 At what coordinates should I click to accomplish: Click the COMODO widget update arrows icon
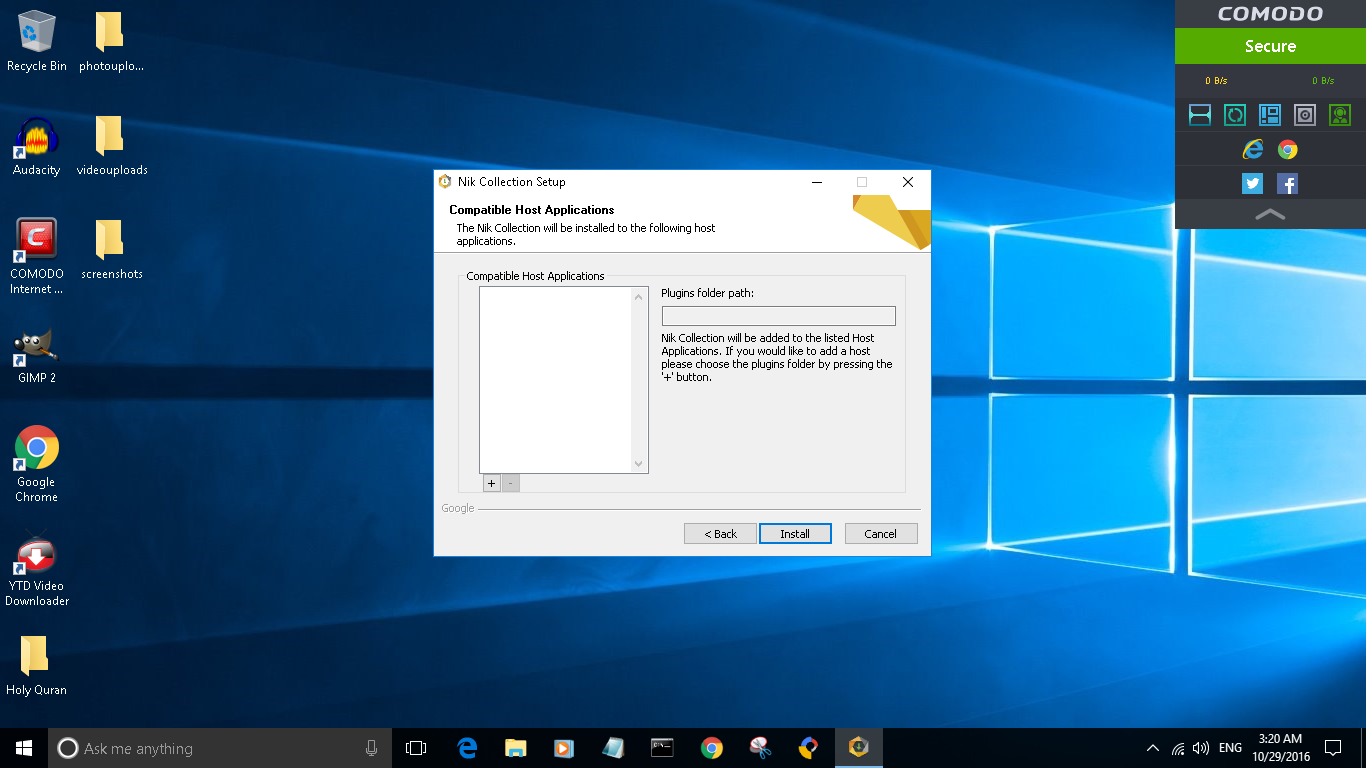pos(1235,115)
